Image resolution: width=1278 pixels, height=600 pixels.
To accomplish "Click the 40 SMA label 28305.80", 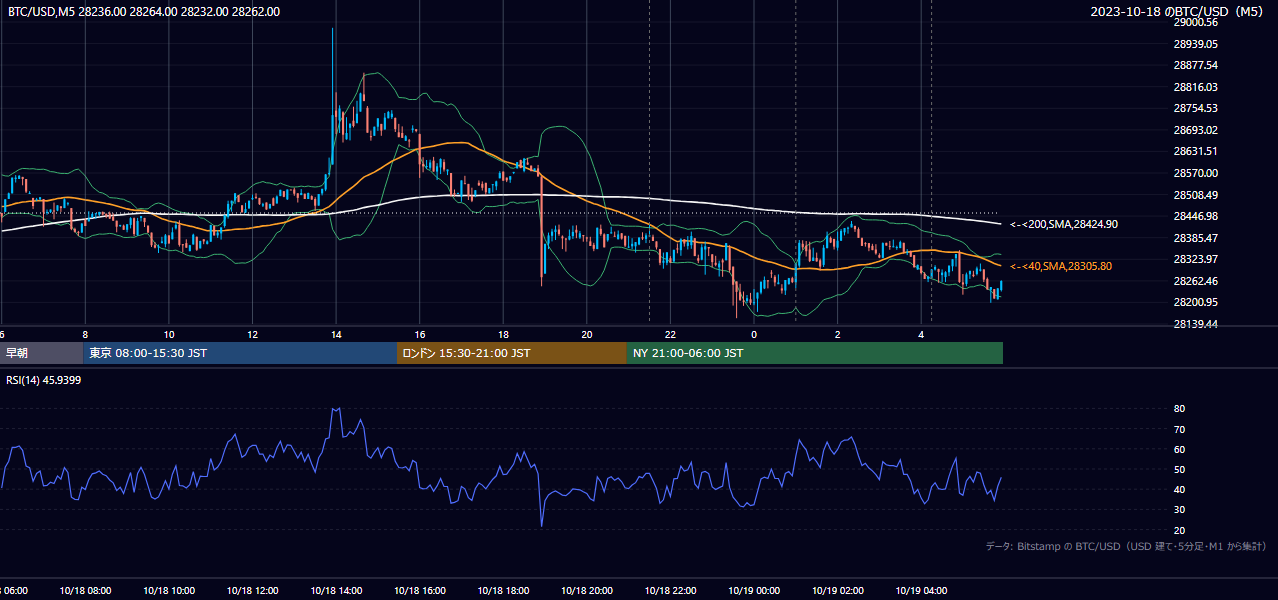I will pos(1061,267).
